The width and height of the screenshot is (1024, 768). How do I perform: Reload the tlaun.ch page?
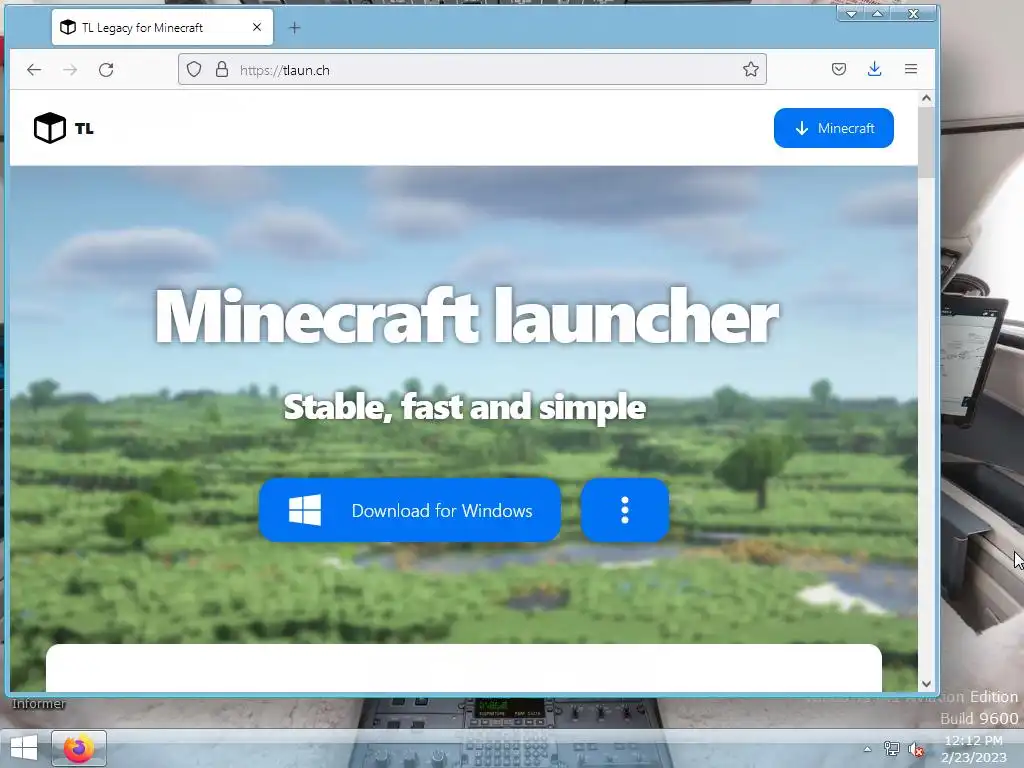(106, 69)
